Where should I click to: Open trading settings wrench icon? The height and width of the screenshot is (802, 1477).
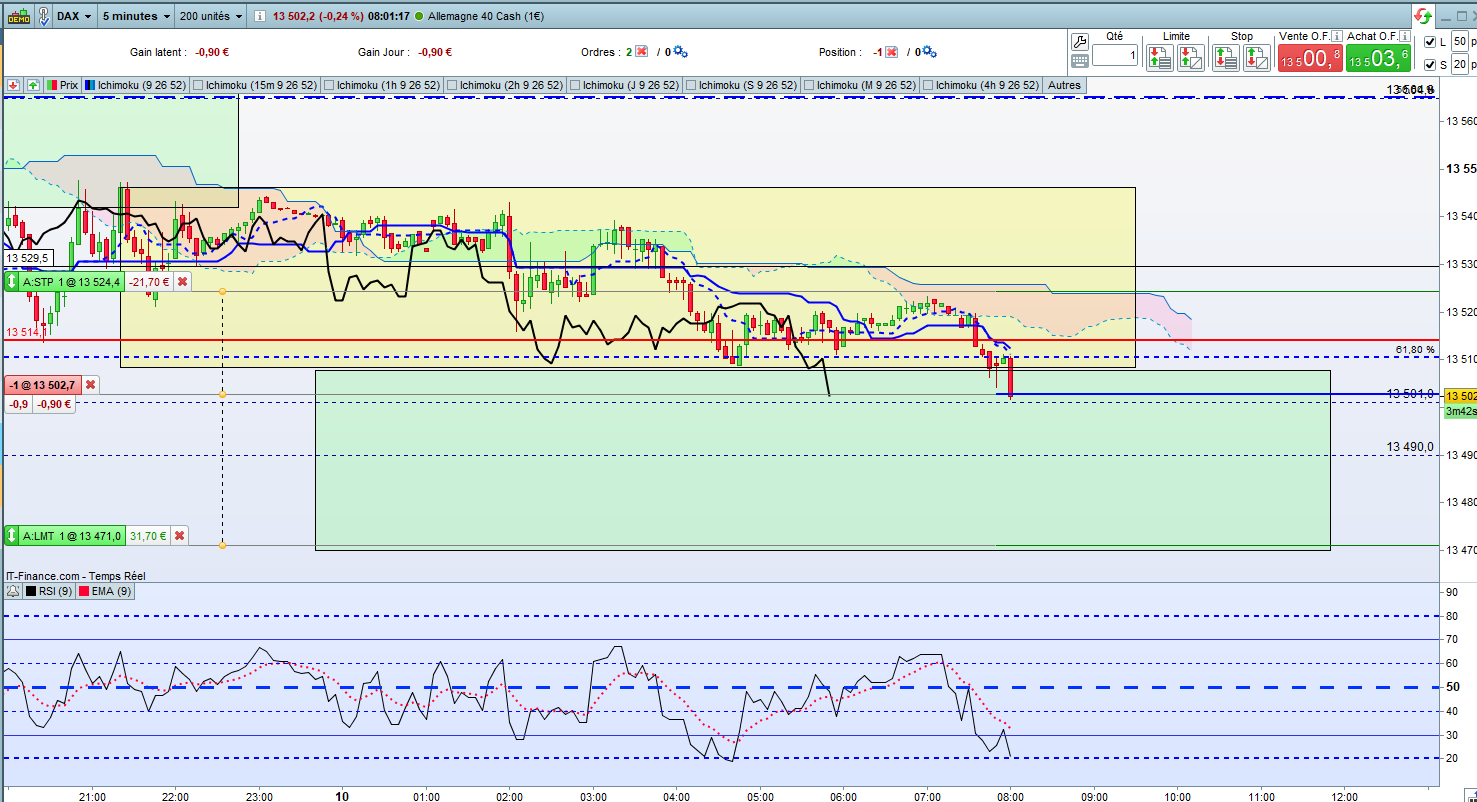[x=1080, y=41]
